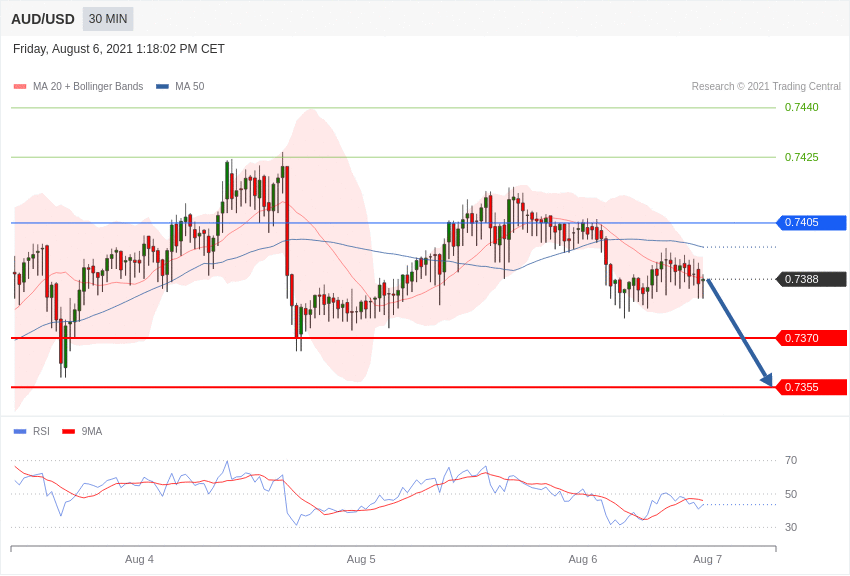Click the RSI 50 level label

click(x=791, y=494)
